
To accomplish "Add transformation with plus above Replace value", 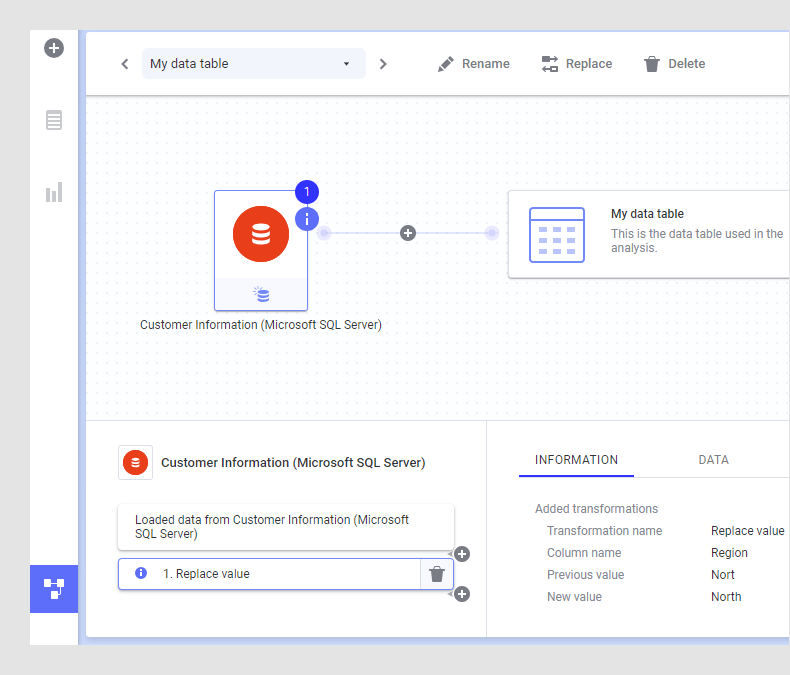I will tap(462, 554).
